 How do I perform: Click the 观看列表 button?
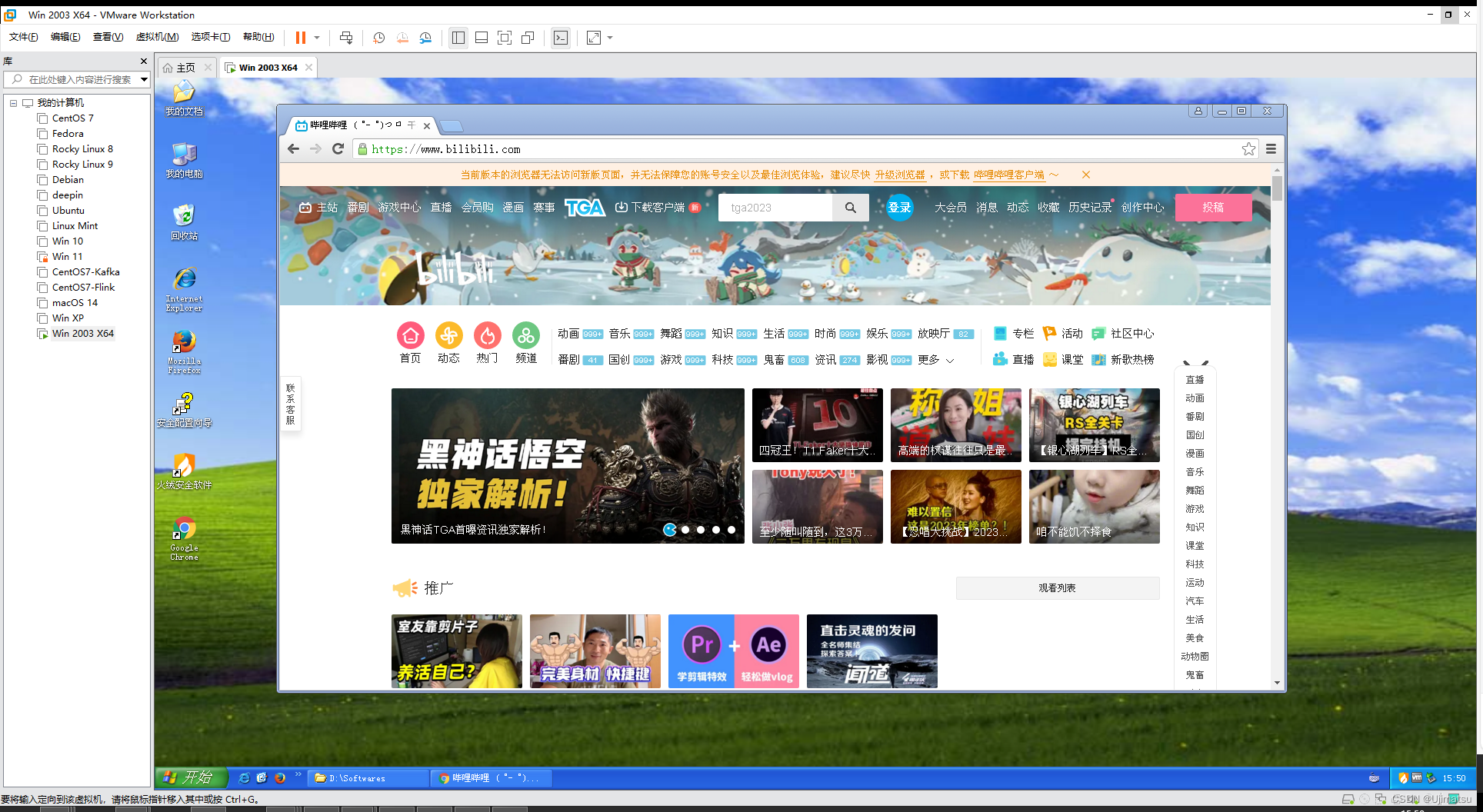(x=1057, y=588)
